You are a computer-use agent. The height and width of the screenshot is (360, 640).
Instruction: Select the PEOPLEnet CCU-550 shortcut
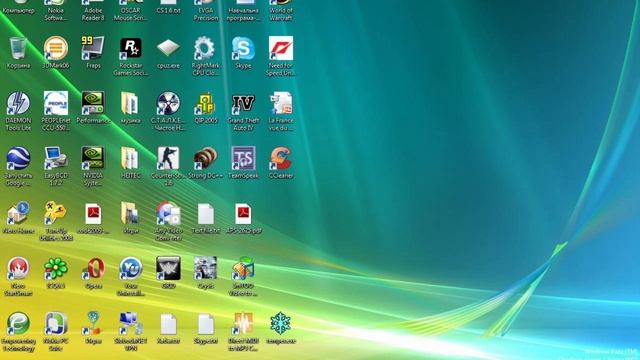tap(56, 103)
